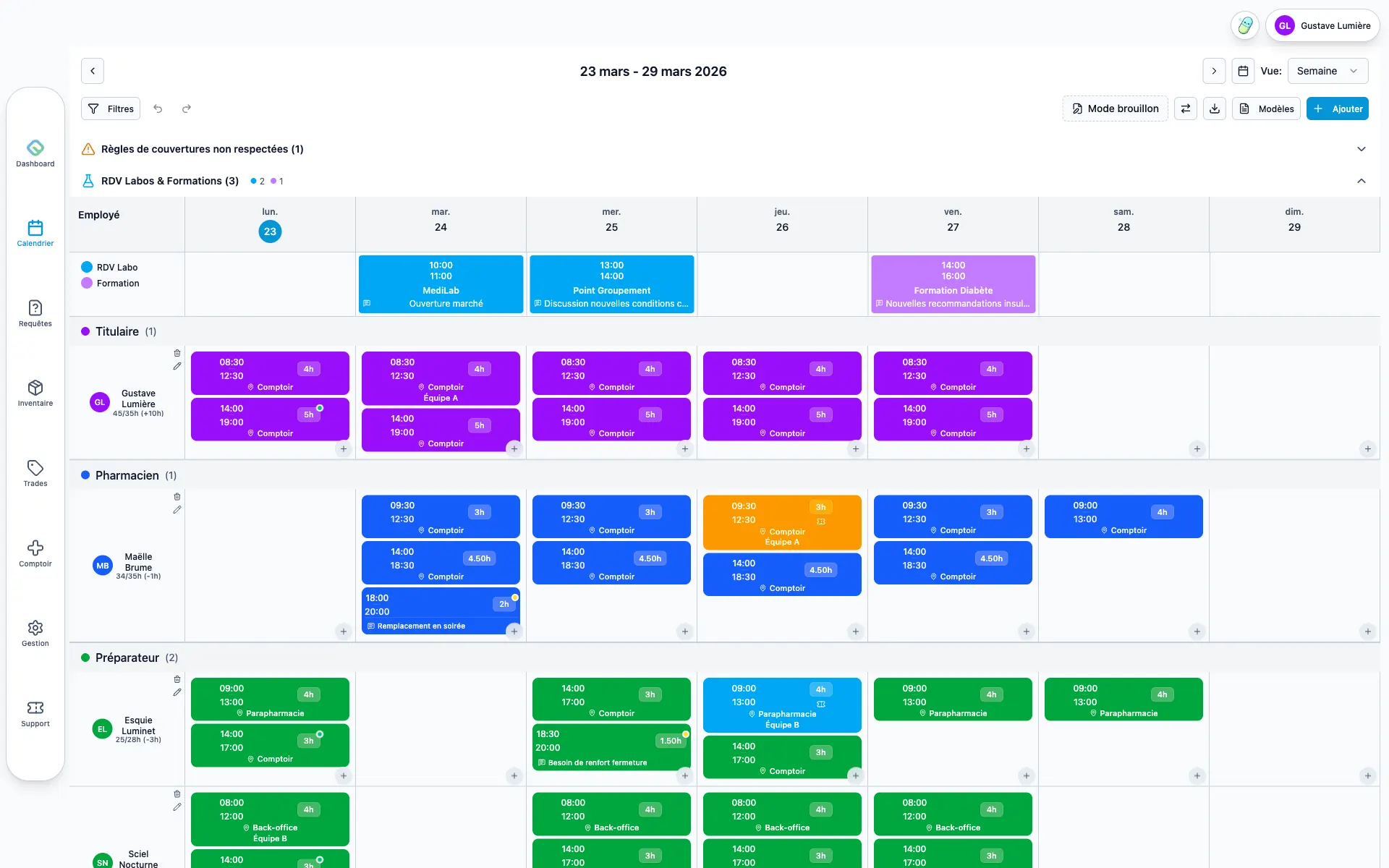Select the blue RDV Labo color dot
The width and height of the screenshot is (1389, 868).
[88, 267]
